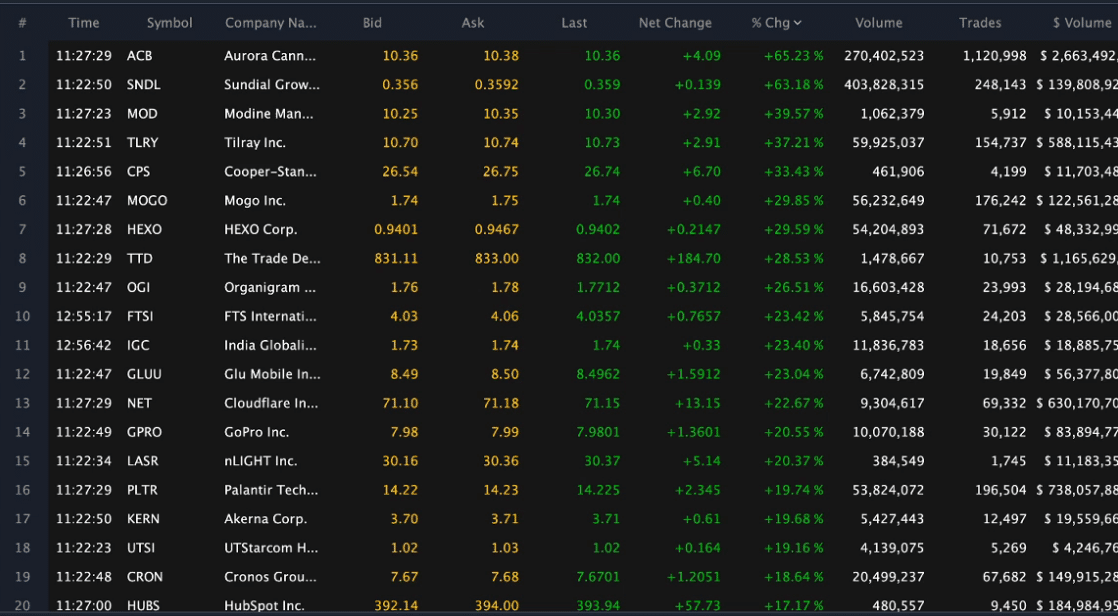Click the Cronos Grou... company name
Screen dimensions: 1118x616
coord(271,578)
